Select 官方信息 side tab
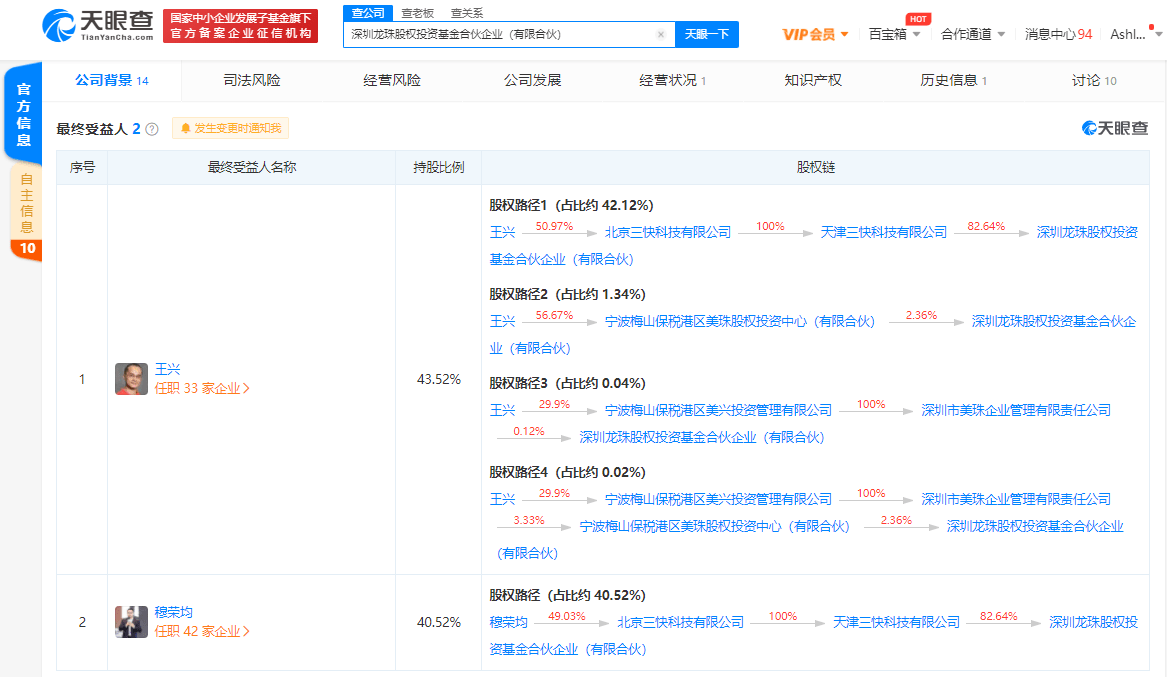 (x=24, y=115)
